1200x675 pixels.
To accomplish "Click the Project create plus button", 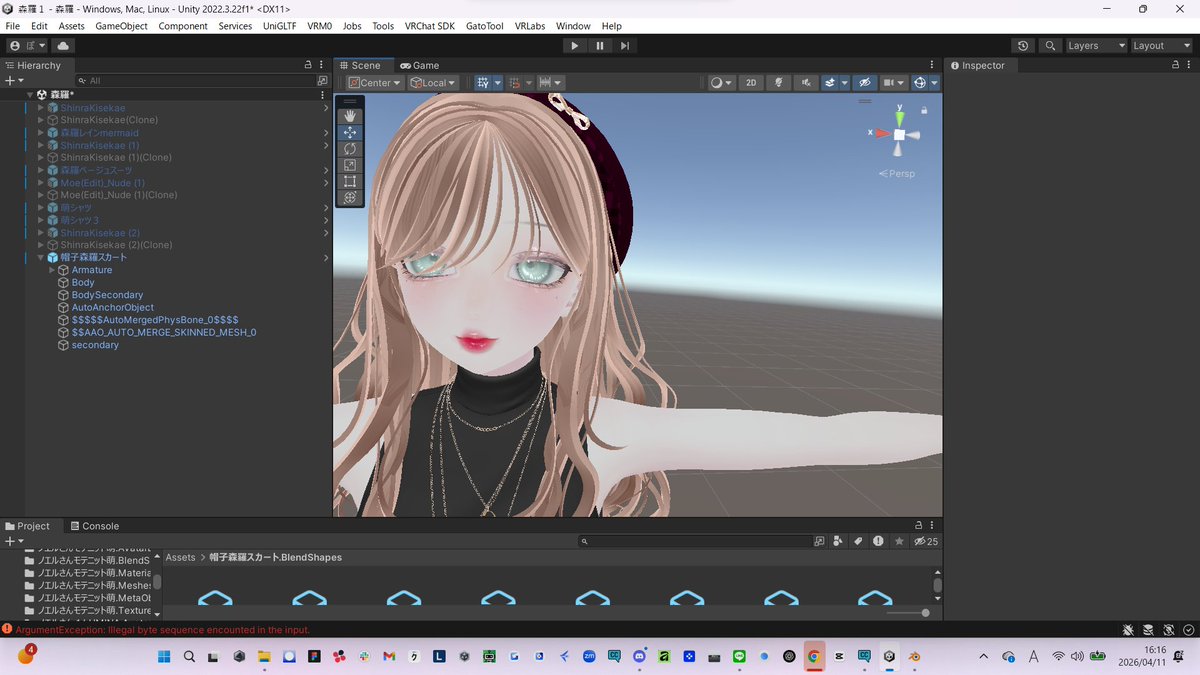I will 13,541.
